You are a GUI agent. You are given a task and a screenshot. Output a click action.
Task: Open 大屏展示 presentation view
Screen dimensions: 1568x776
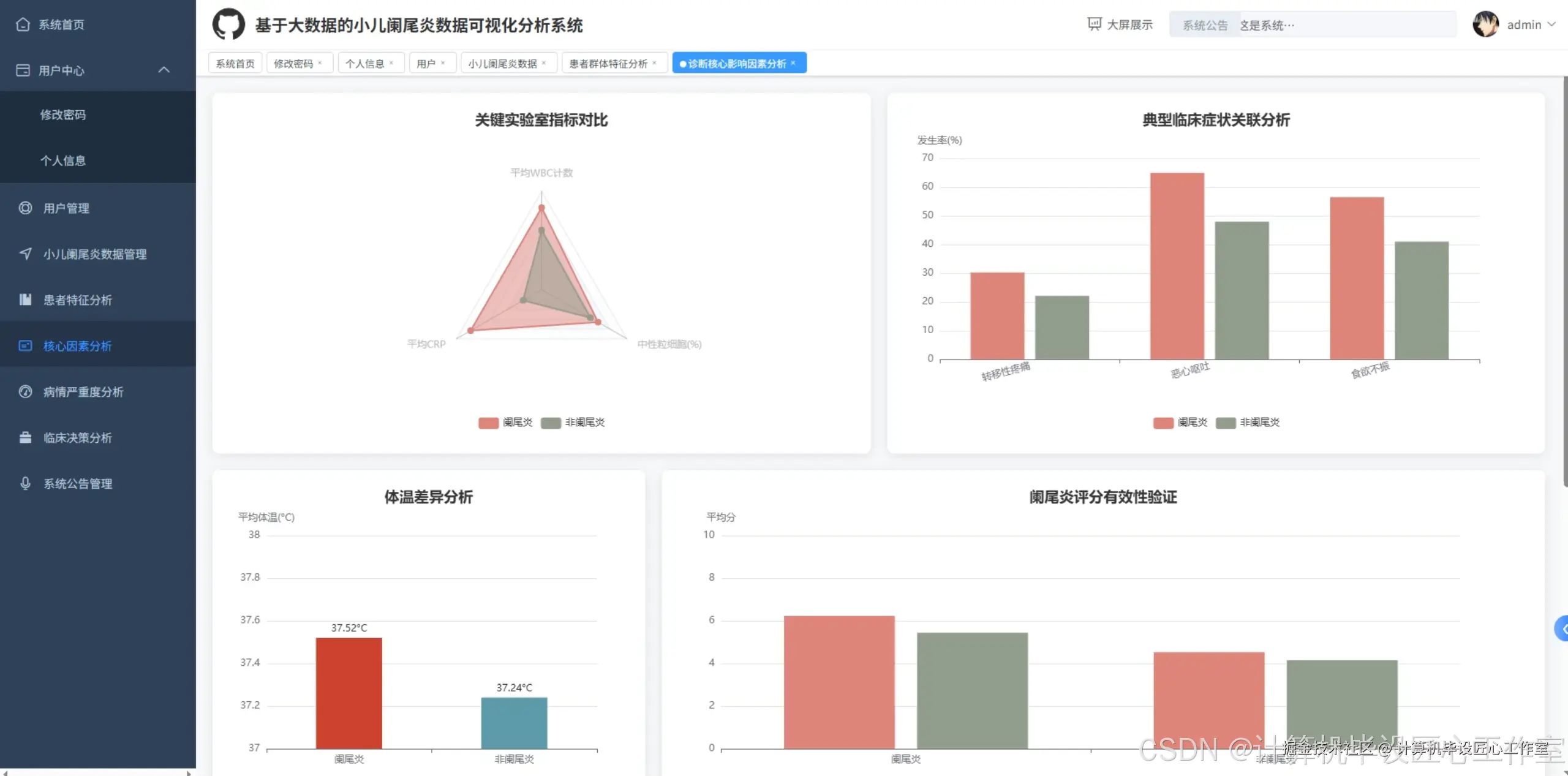(x=1120, y=24)
